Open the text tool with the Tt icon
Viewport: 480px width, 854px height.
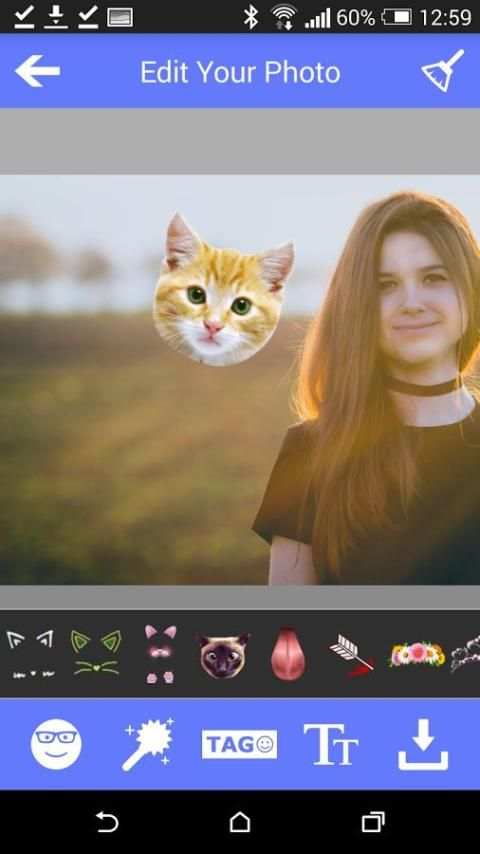[331, 745]
